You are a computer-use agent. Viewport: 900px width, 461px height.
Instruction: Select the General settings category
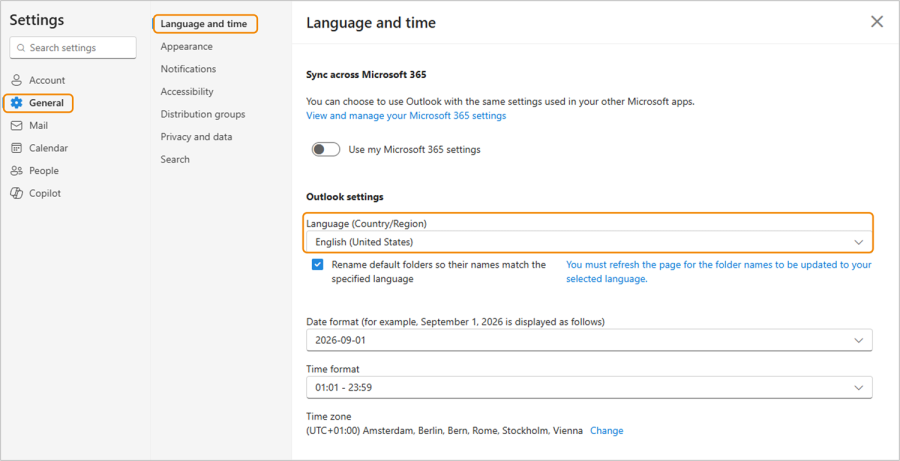(39, 103)
